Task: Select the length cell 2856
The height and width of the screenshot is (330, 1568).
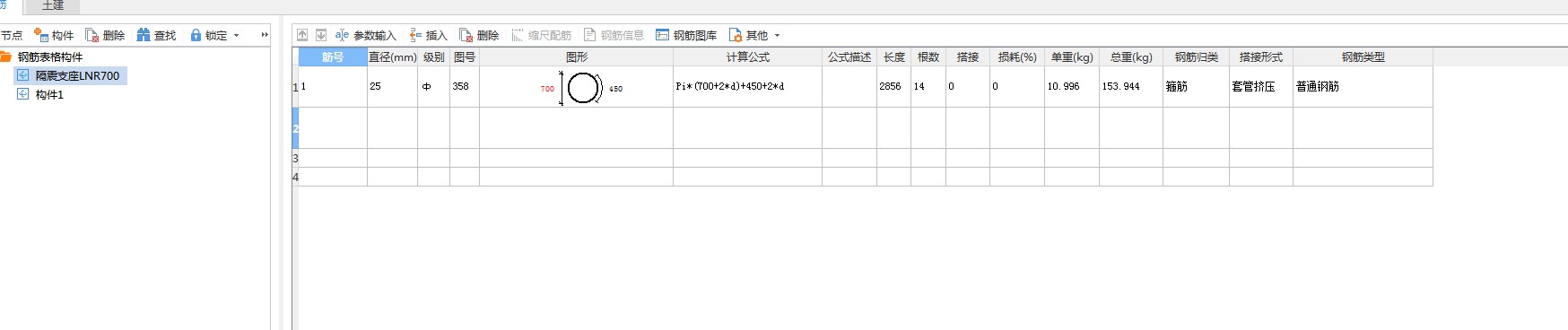Action: click(893, 87)
